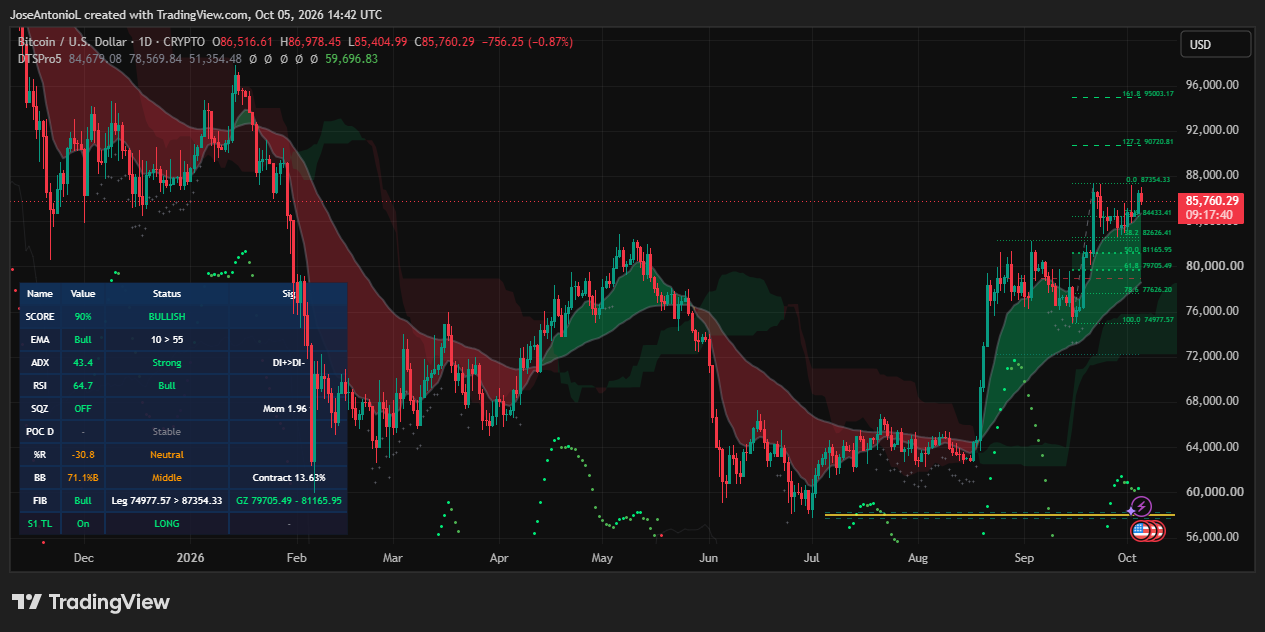This screenshot has height=632, width=1265.
Task: Click the BB value 71.1%B
Action: [x=82, y=477]
